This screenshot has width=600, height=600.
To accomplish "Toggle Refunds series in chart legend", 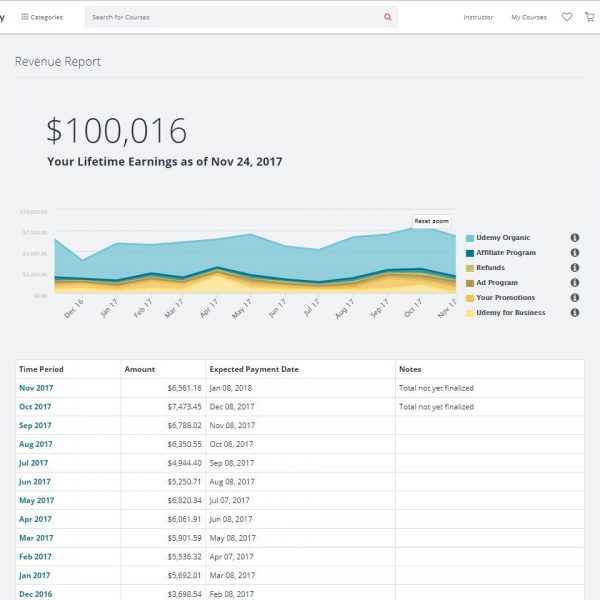I will click(490, 268).
